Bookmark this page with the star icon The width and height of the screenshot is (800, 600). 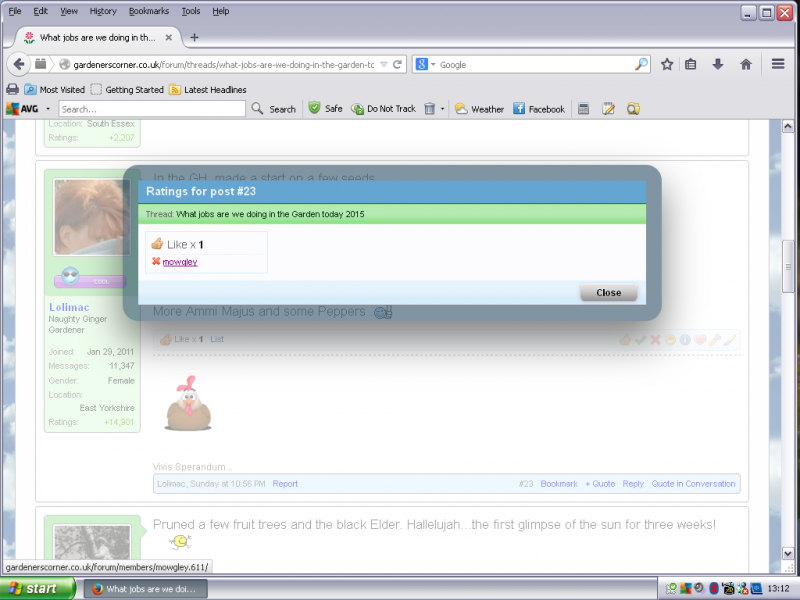point(667,64)
